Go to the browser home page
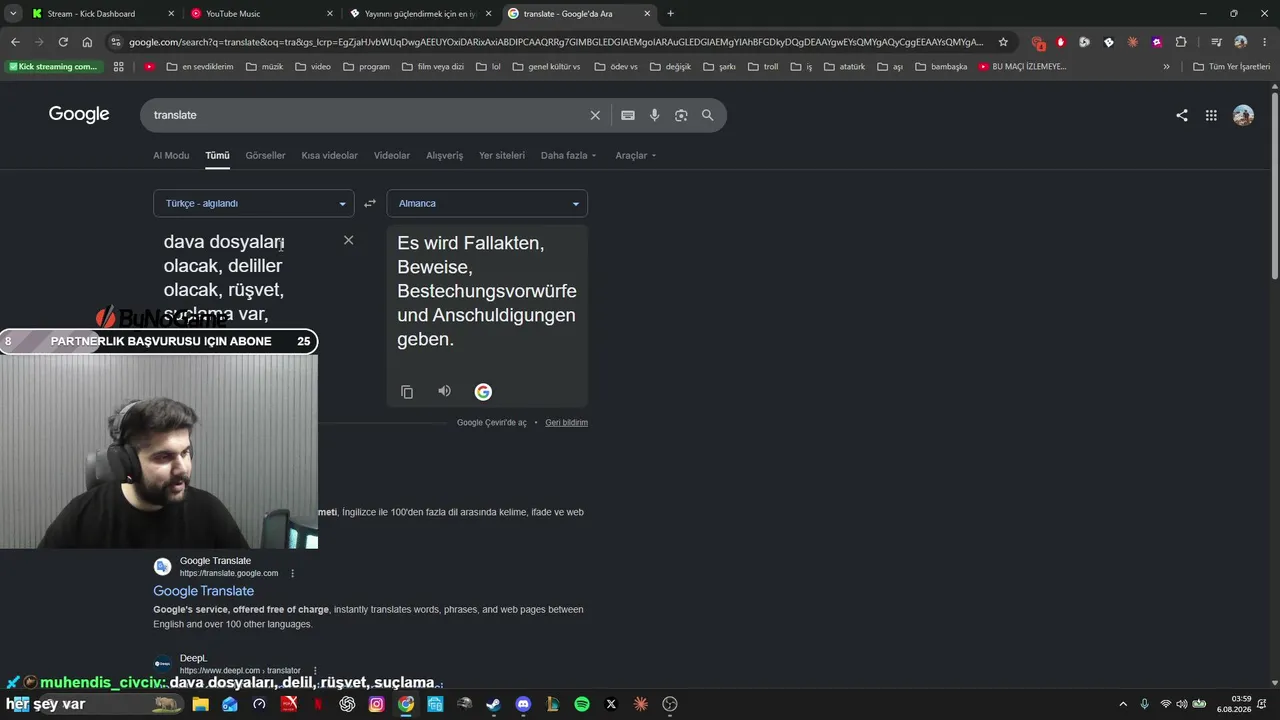The height and width of the screenshot is (720, 1280). click(87, 42)
